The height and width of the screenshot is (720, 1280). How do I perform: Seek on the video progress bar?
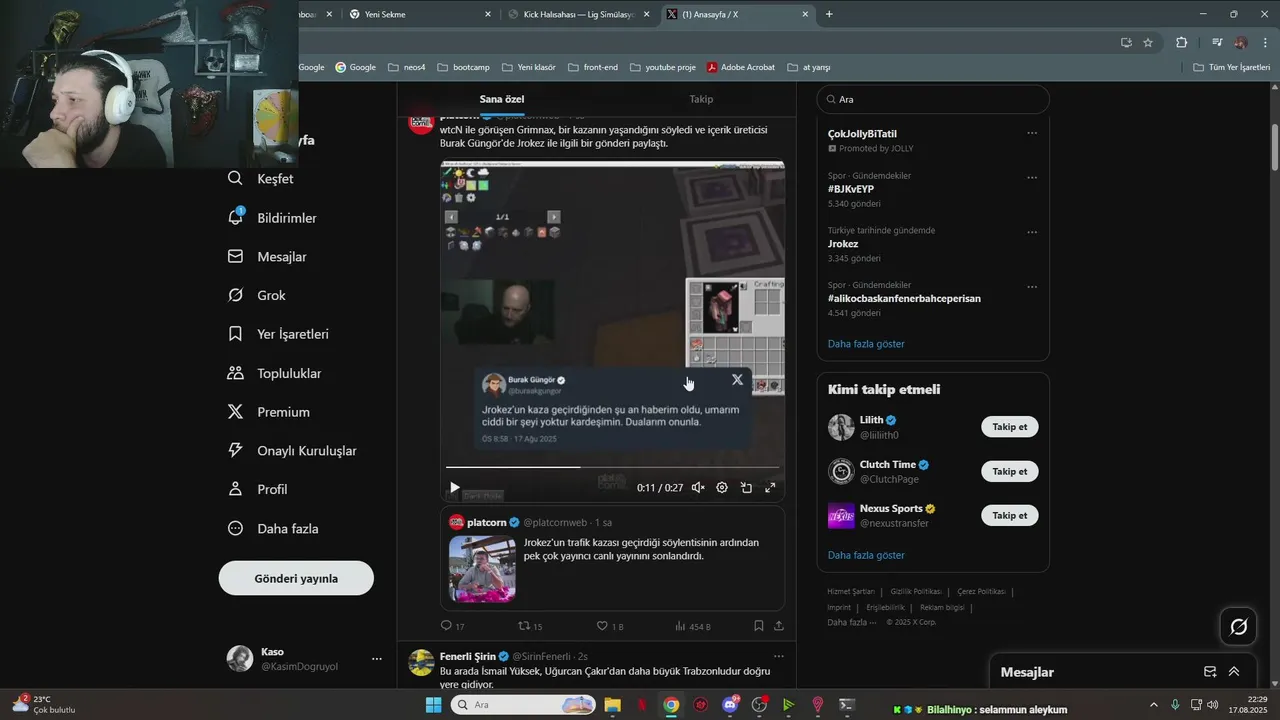[612, 467]
